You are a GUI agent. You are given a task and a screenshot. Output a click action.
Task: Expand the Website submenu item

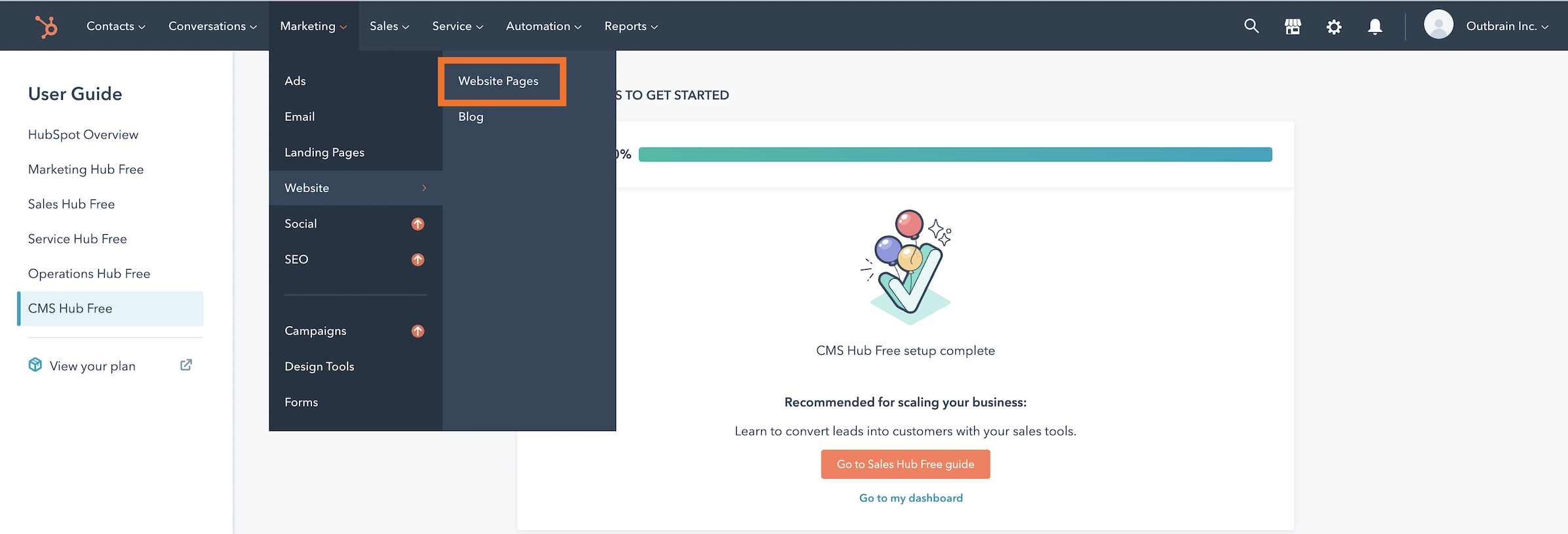355,188
